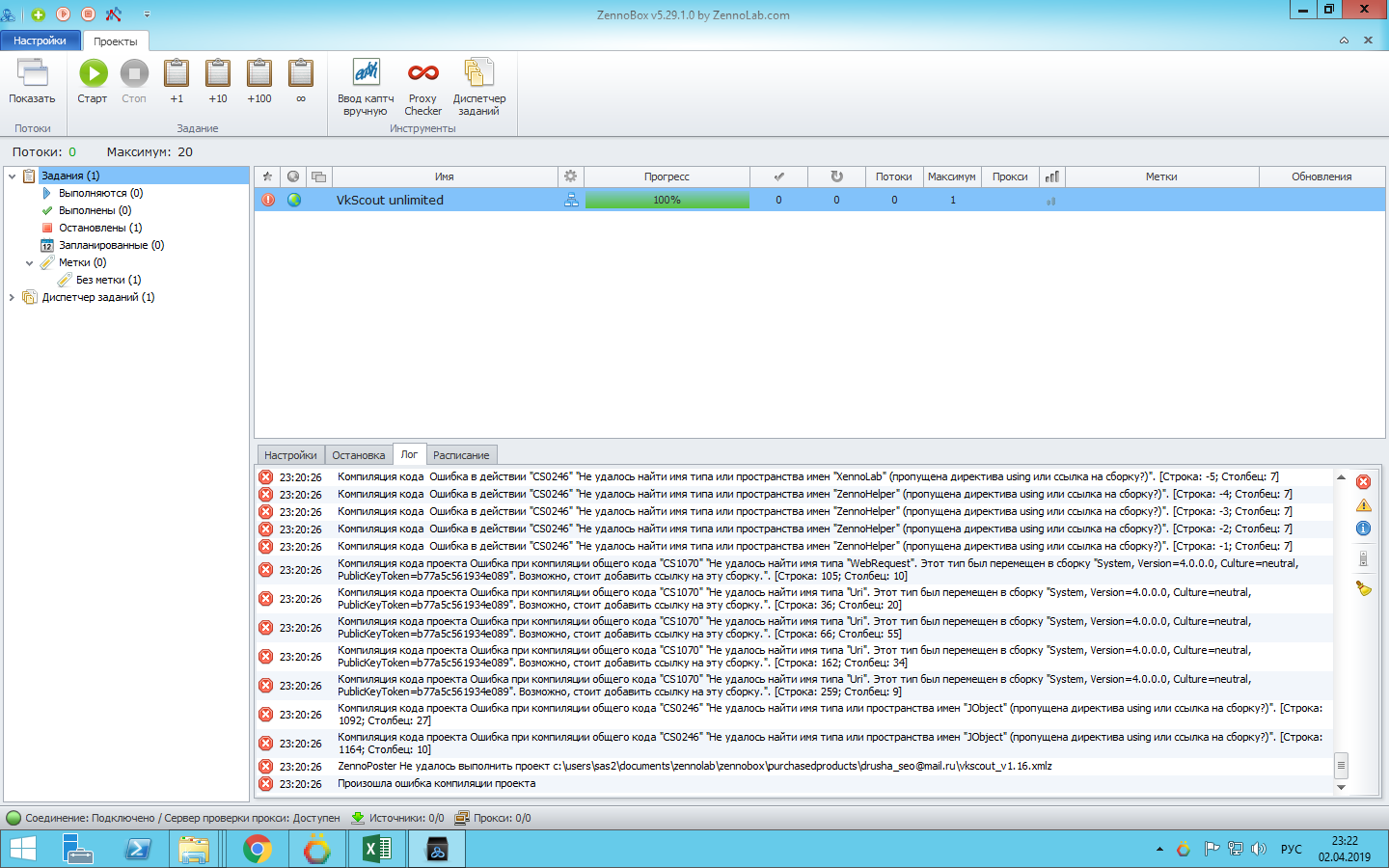Toggle log auto-scroll icon
The height and width of the screenshot is (868, 1389).
[x=1363, y=558]
